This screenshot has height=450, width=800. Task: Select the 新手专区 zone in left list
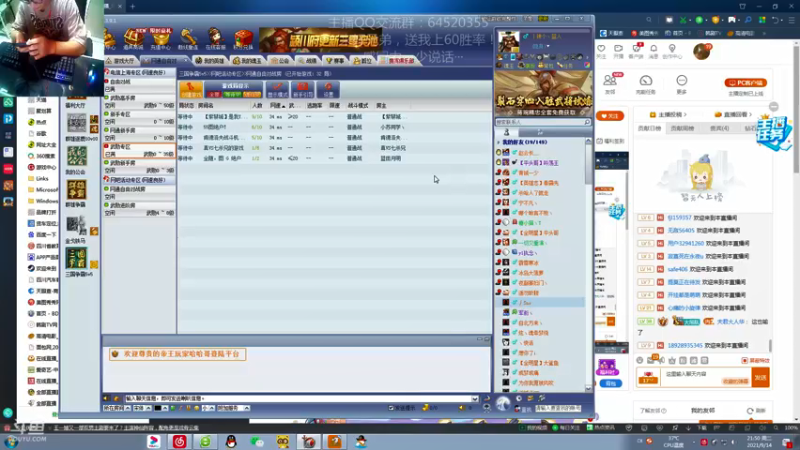[x=139, y=118]
